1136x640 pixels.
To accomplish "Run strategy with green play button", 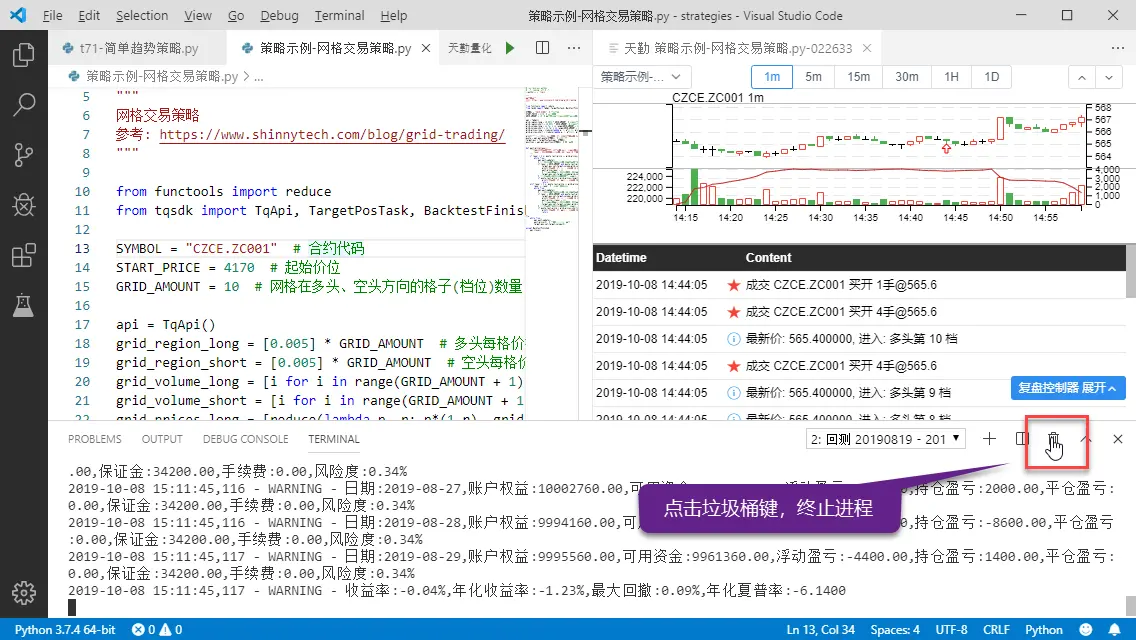I will (510, 48).
